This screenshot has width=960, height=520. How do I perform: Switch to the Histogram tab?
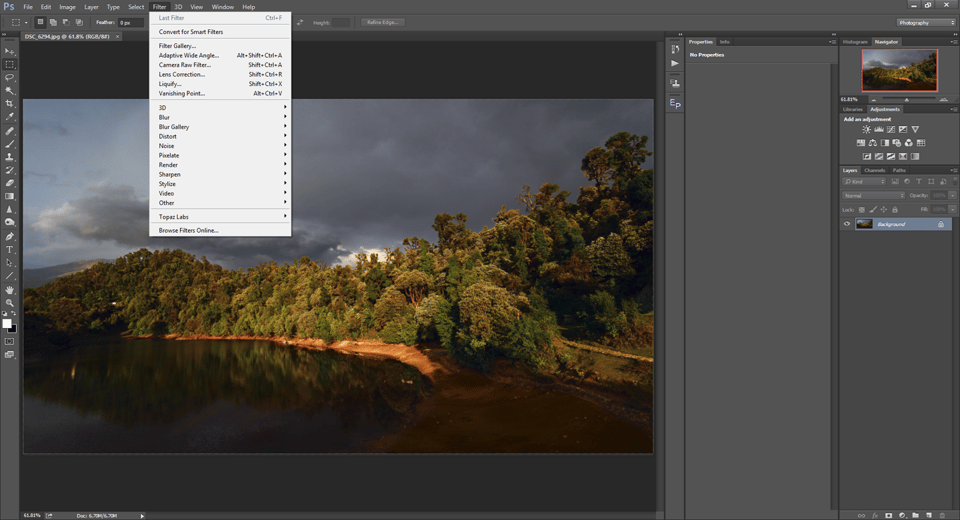855,42
